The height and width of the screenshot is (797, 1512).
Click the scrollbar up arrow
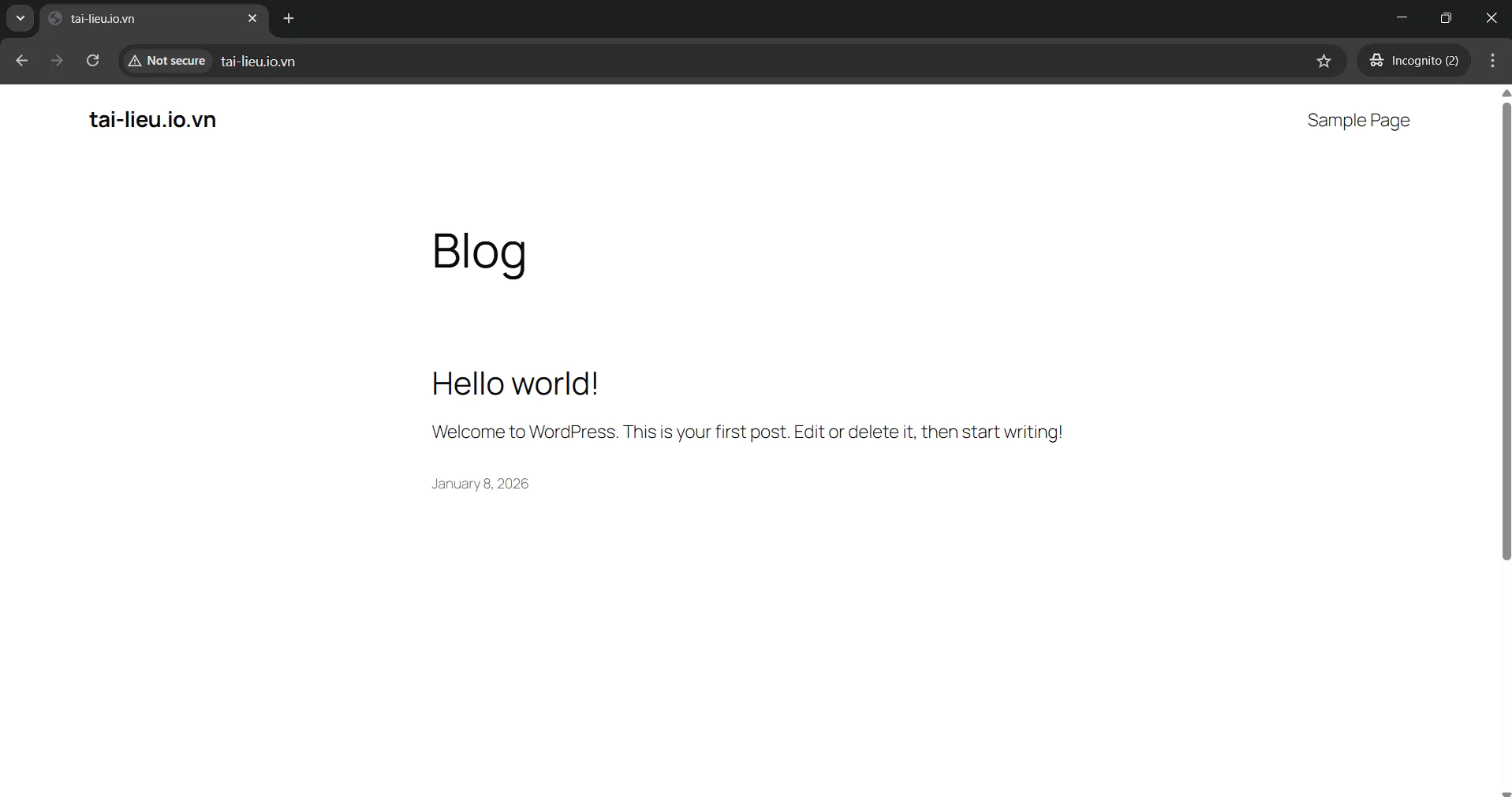coord(1506,93)
